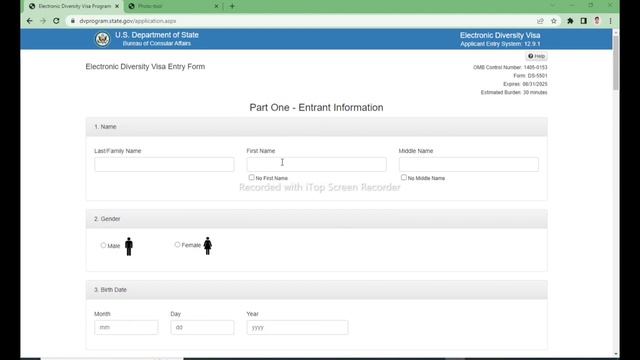Click the First Name input field
Screen dimensions: 640x360
pos(316,164)
